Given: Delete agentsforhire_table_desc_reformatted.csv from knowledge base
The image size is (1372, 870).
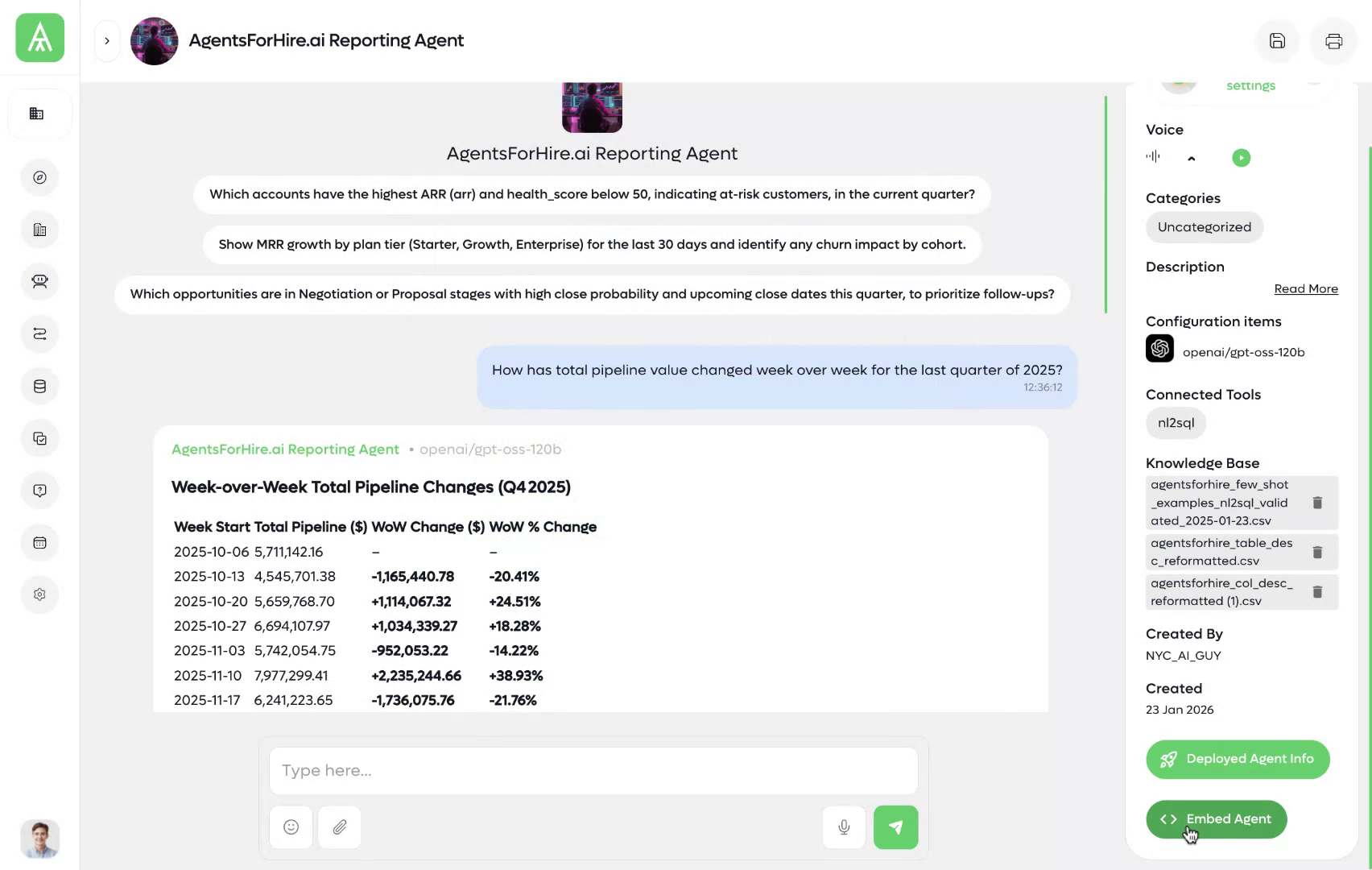Looking at the screenshot, I should click(x=1317, y=552).
